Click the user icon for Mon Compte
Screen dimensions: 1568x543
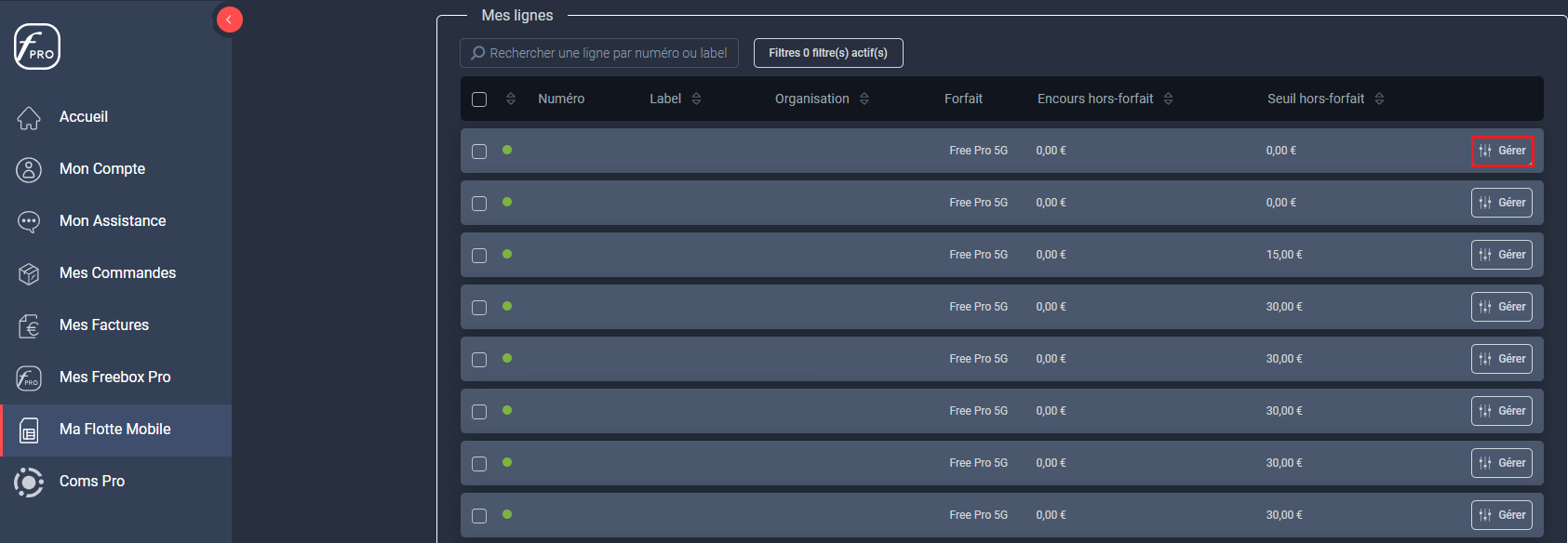[29, 169]
